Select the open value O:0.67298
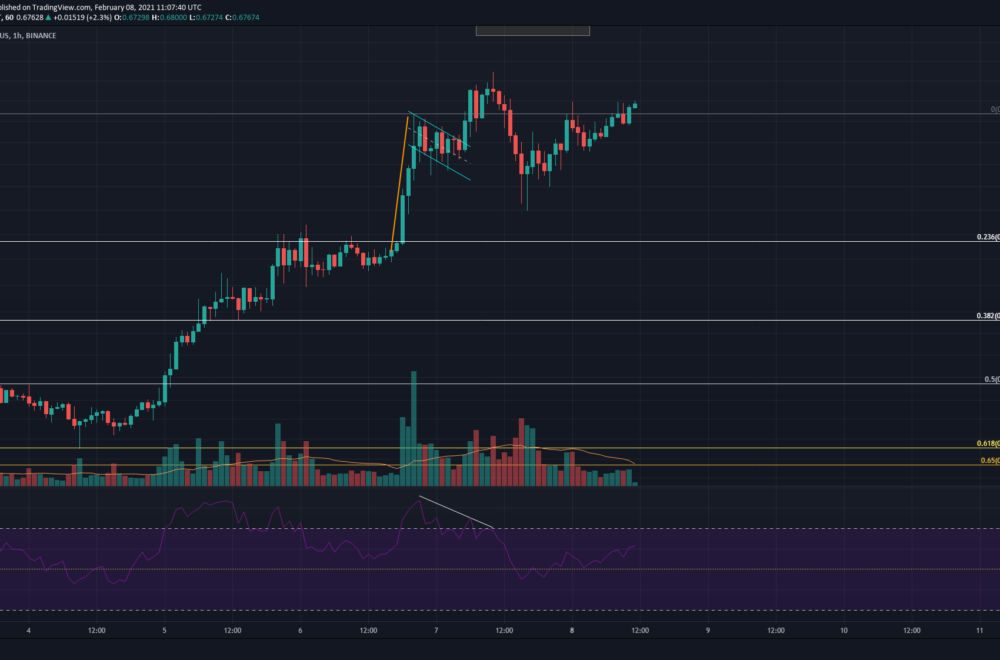Image resolution: width=1000 pixels, height=660 pixels. [132, 17]
